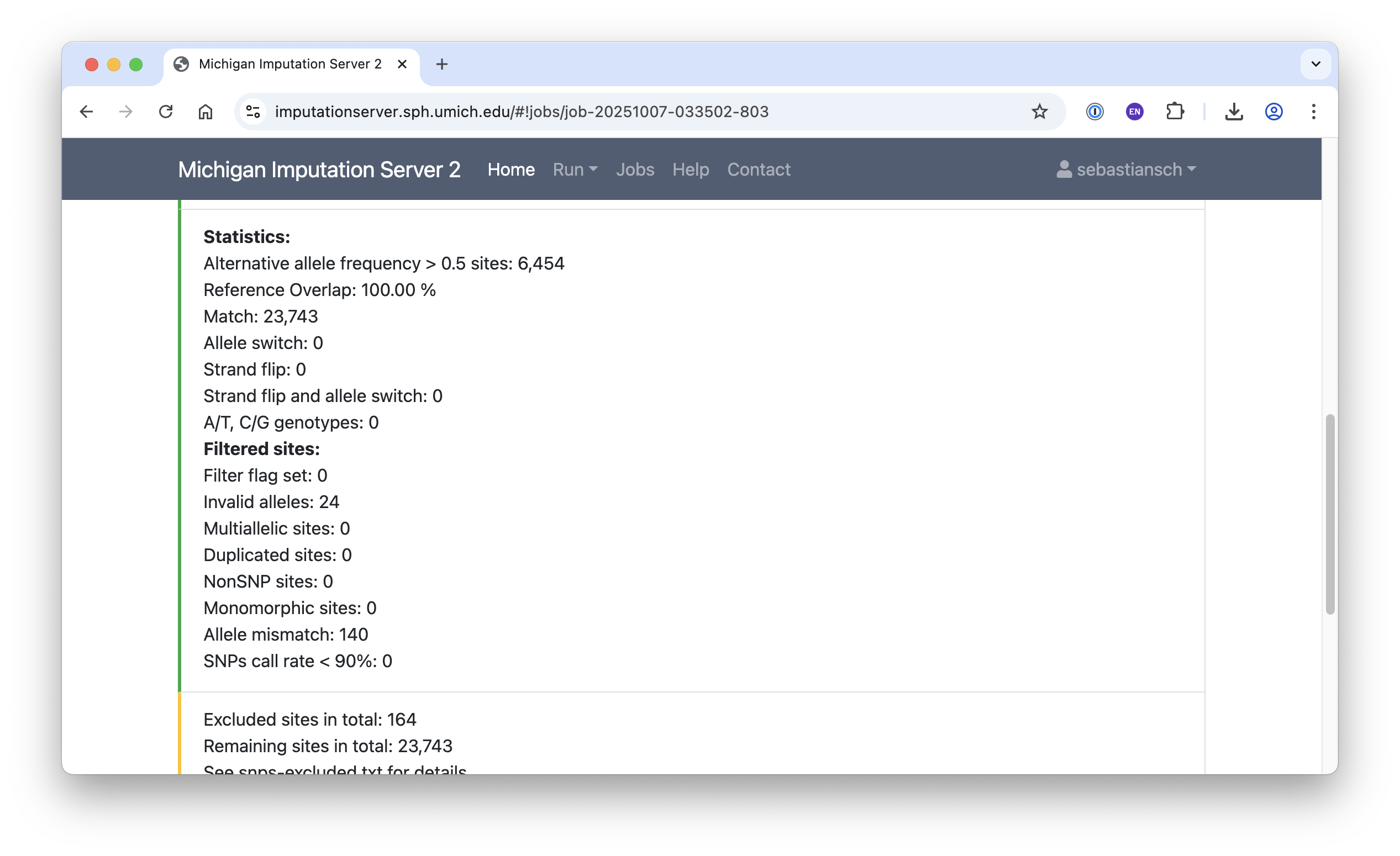This screenshot has height=856, width=1400.
Task: Click the Contact link in the navbar
Action: (x=759, y=170)
